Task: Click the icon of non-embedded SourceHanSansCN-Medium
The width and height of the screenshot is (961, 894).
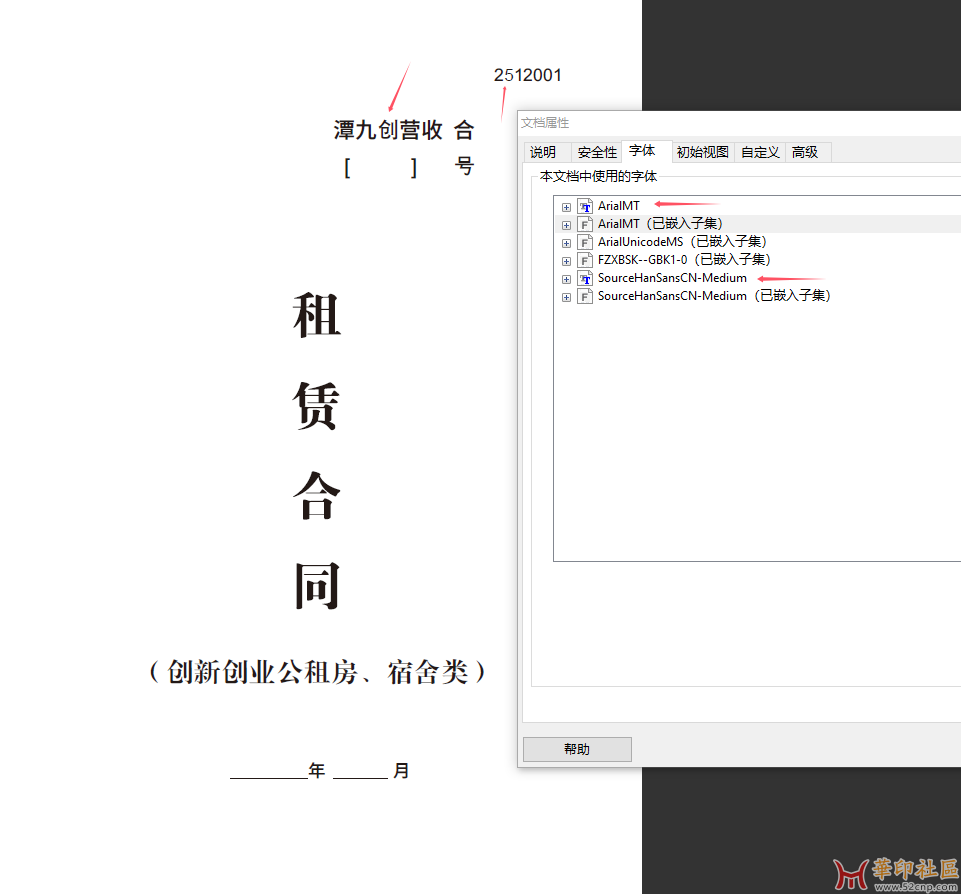Action: click(585, 278)
